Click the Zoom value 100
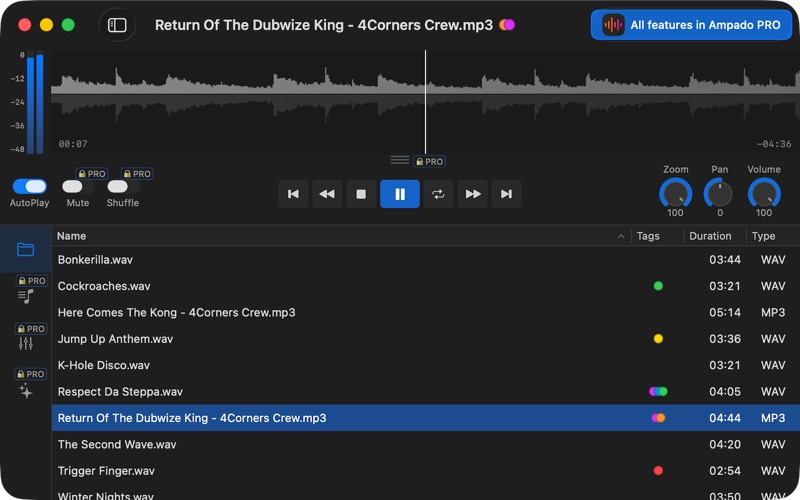 click(x=675, y=213)
